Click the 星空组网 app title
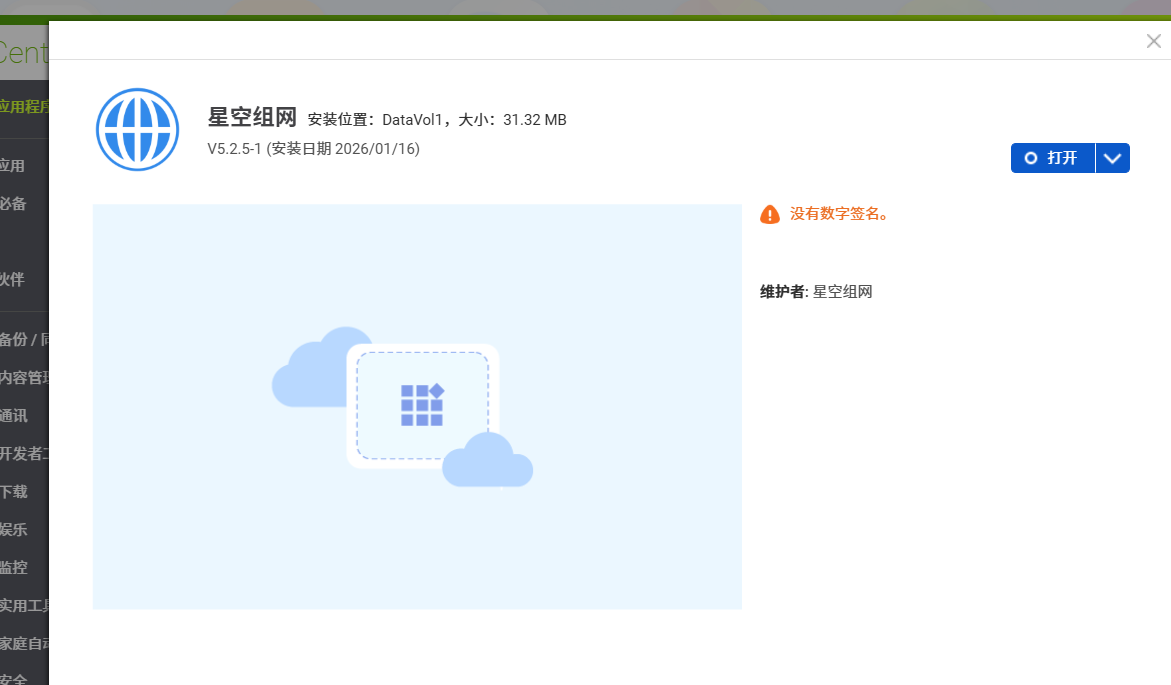This screenshot has height=685, width=1171. click(x=252, y=118)
